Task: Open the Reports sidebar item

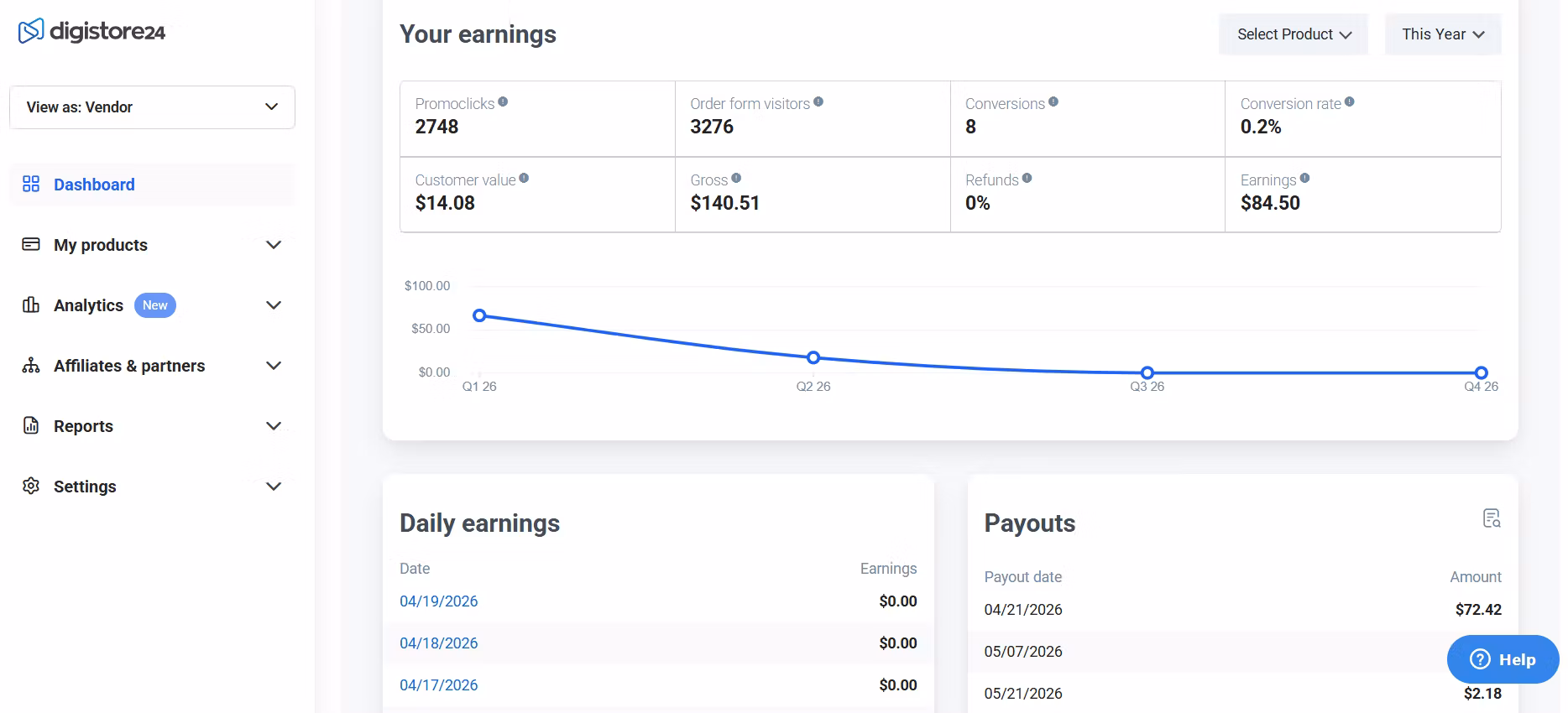Action: 83,426
